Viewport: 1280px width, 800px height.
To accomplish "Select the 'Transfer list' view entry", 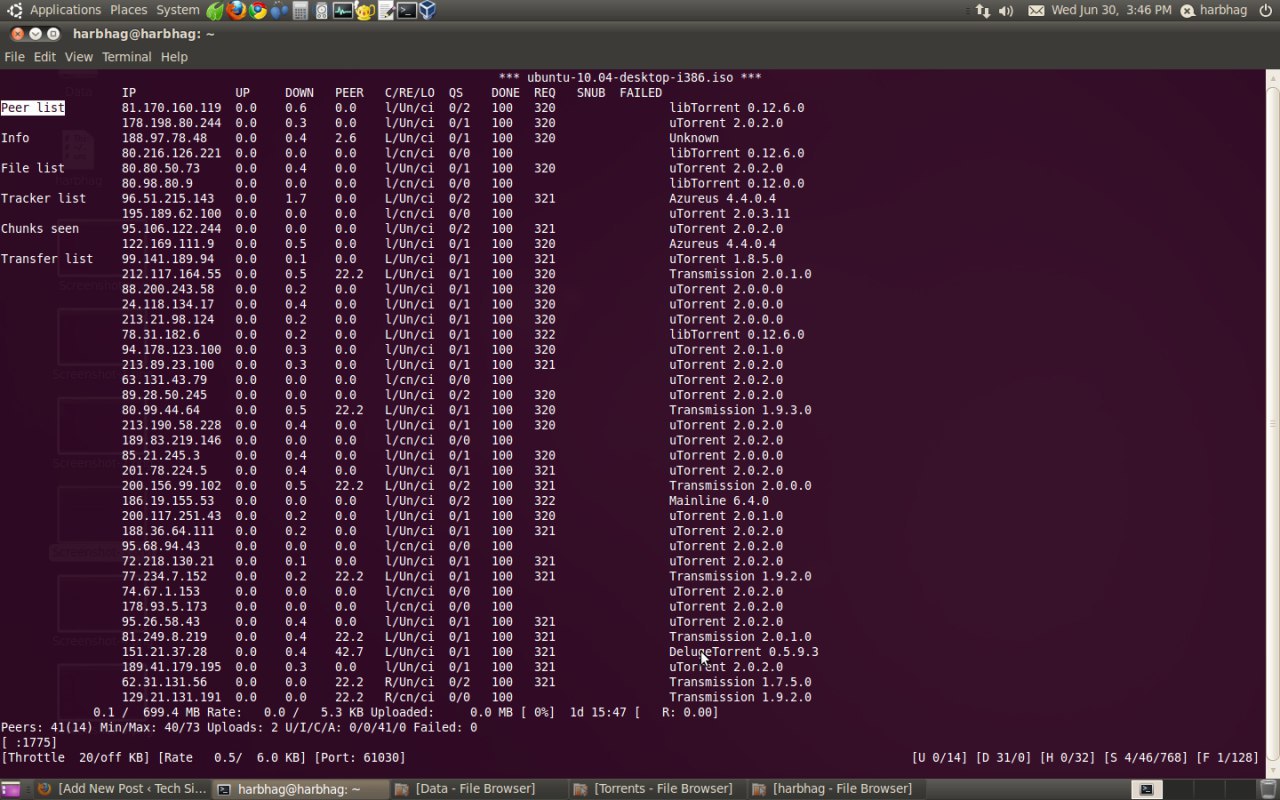I will (47, 258).
